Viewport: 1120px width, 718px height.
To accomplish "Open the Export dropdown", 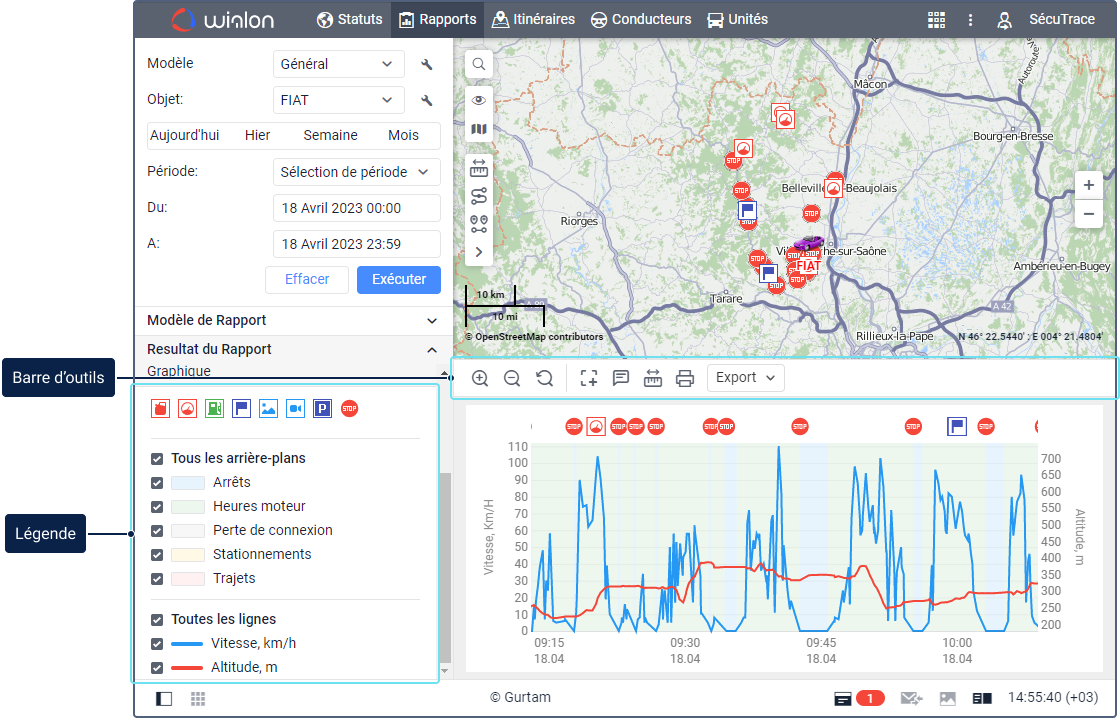I will (746, 378).
